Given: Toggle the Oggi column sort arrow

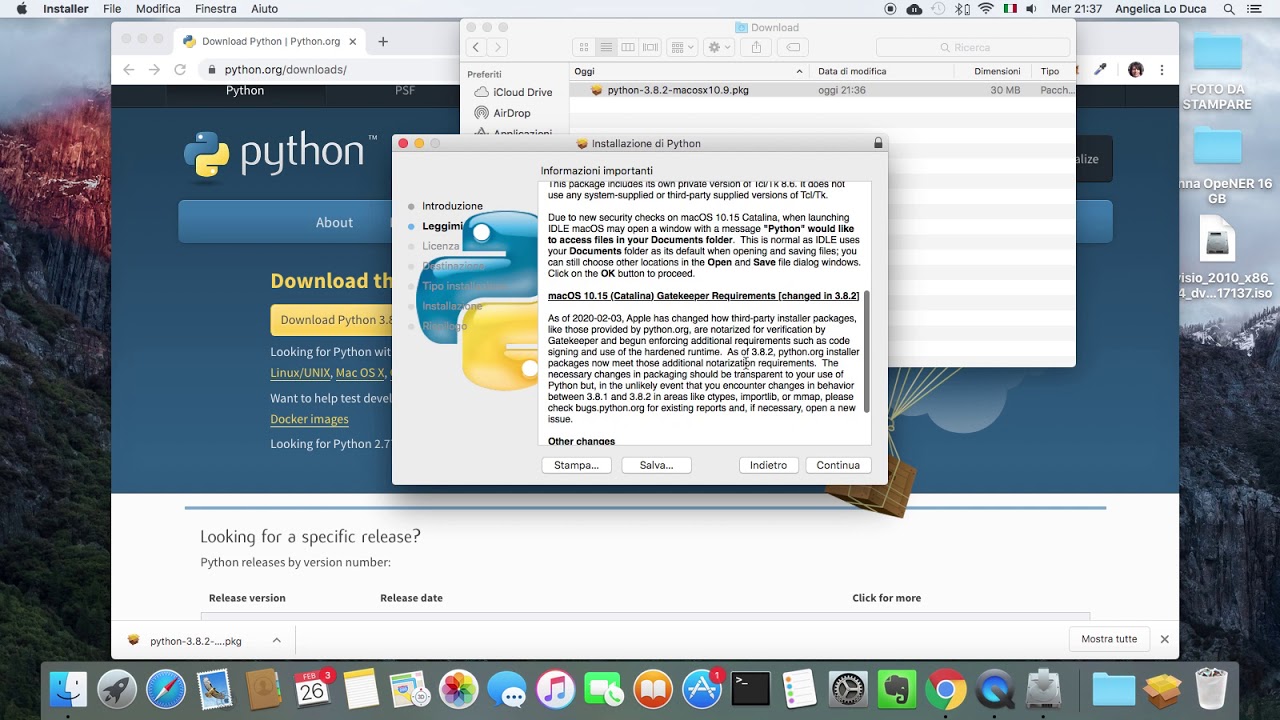Looking at the screenshot, I should 799,71.
